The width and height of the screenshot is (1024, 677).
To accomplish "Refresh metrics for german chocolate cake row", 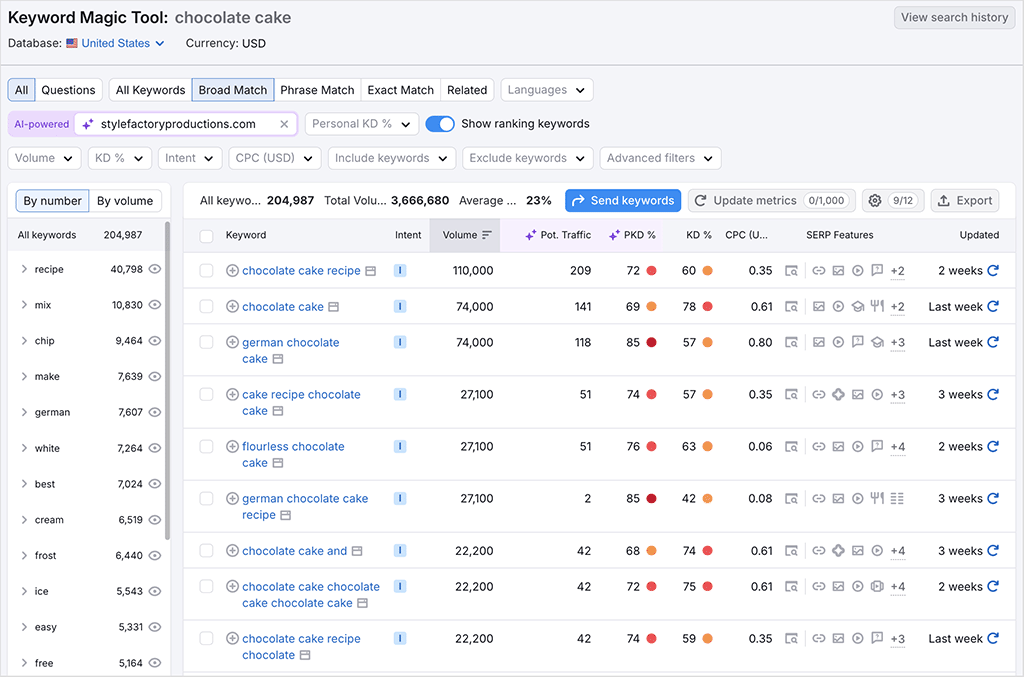I will click(993, 342).
